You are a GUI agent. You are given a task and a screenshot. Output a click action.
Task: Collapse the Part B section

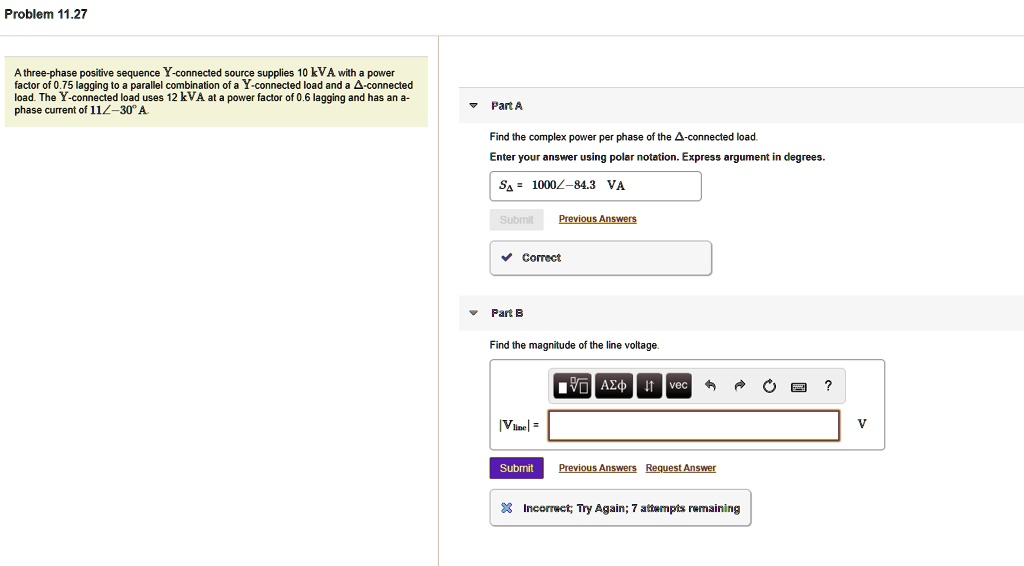click(x=474, y=313)
